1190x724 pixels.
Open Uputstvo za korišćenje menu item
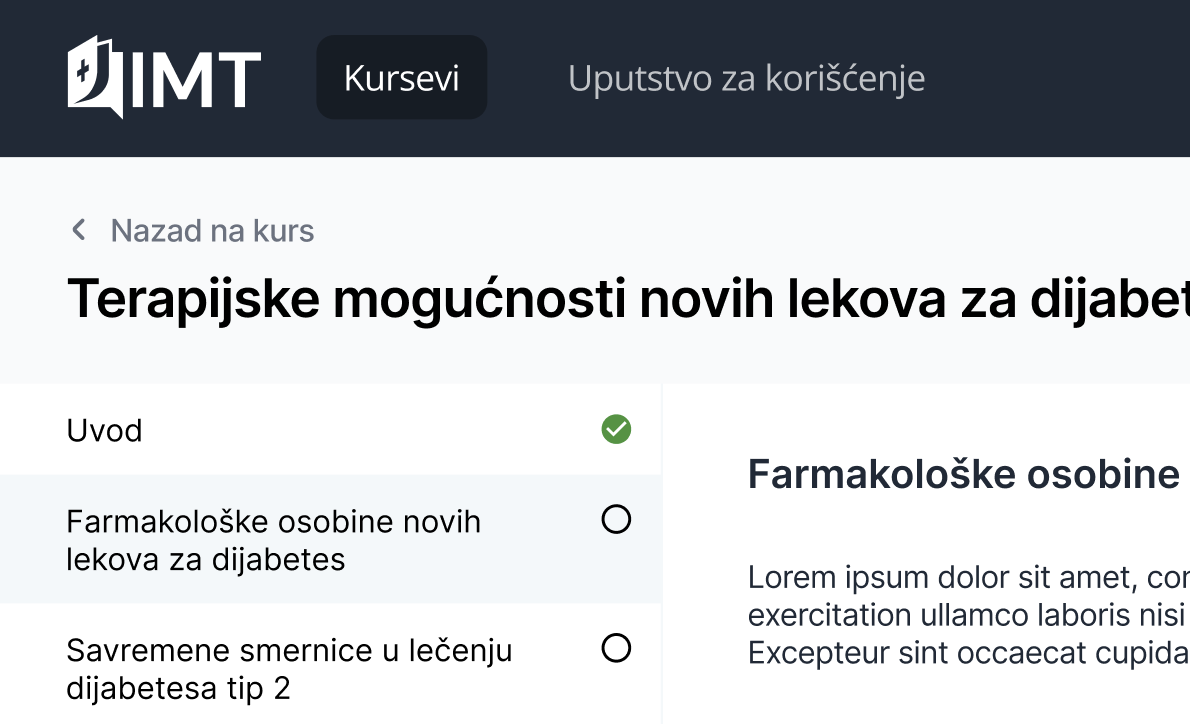coord(746,78)
